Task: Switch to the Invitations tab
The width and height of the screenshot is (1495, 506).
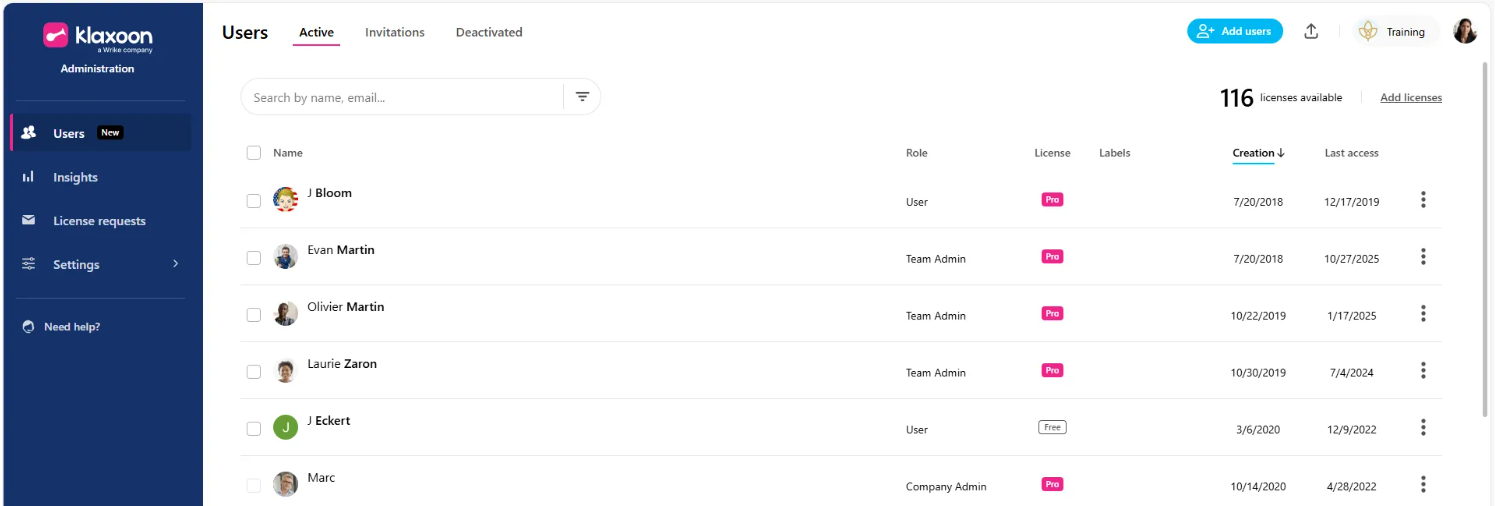Action: [x=394, y=32]
